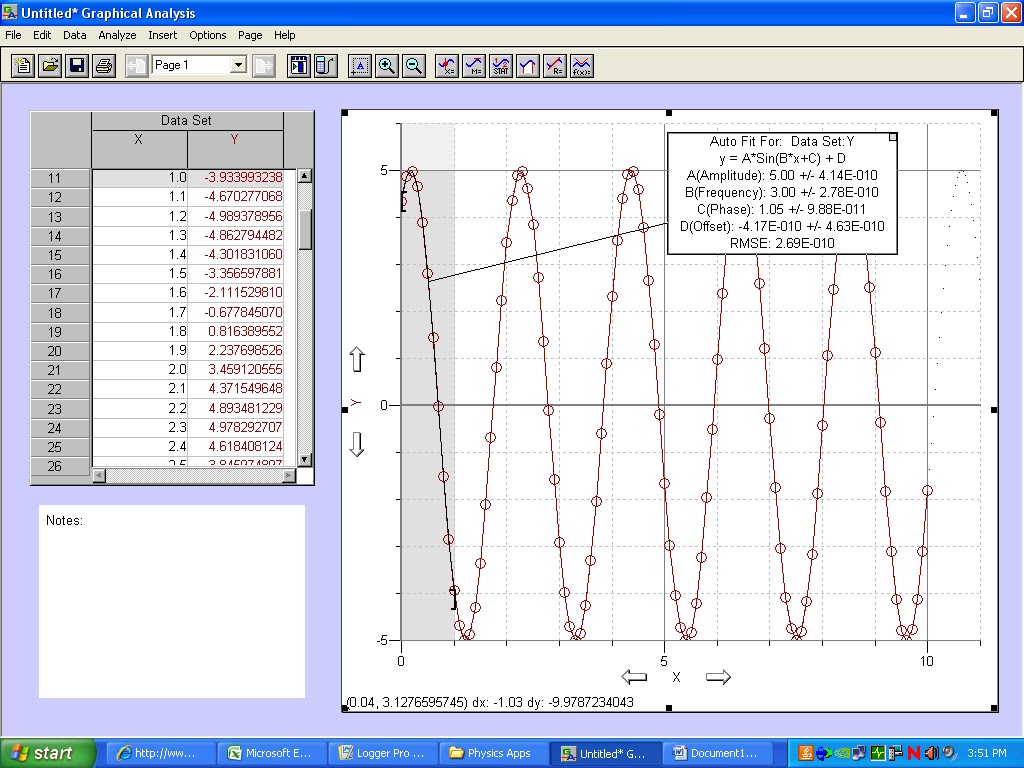The image size is (1024, 768).
Task: Open the Analyze menu
Action: [x=117, y=35]
